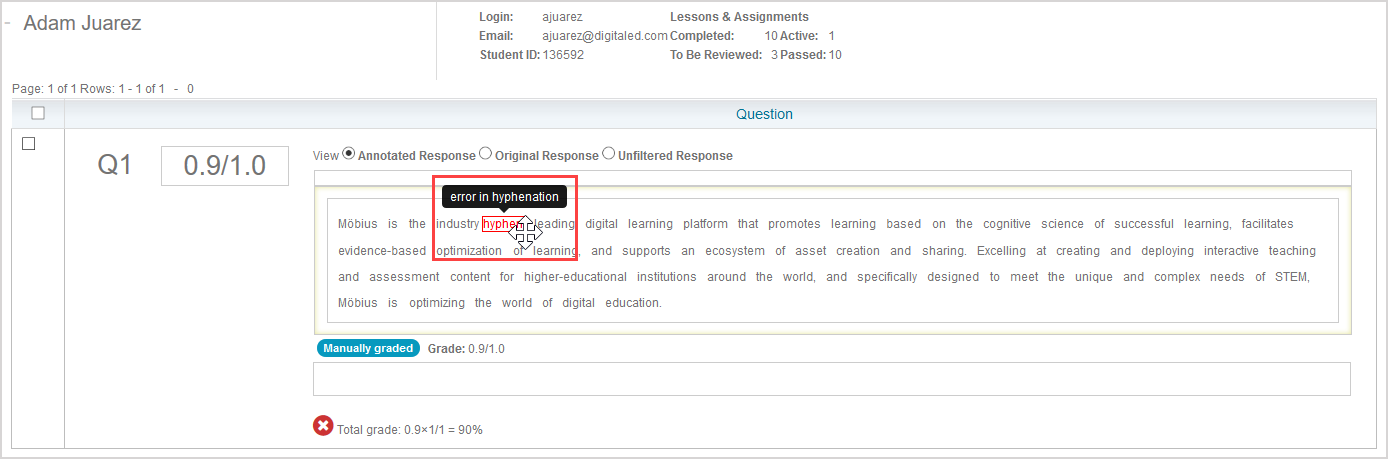This screenshot has height=459, width=1388.
Task: Click the To Be Reviewed count
Action: point(774,55)
